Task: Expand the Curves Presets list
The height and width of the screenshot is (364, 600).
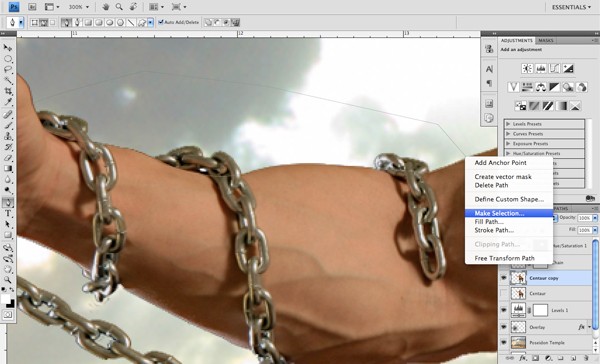Action: point(508,134)
